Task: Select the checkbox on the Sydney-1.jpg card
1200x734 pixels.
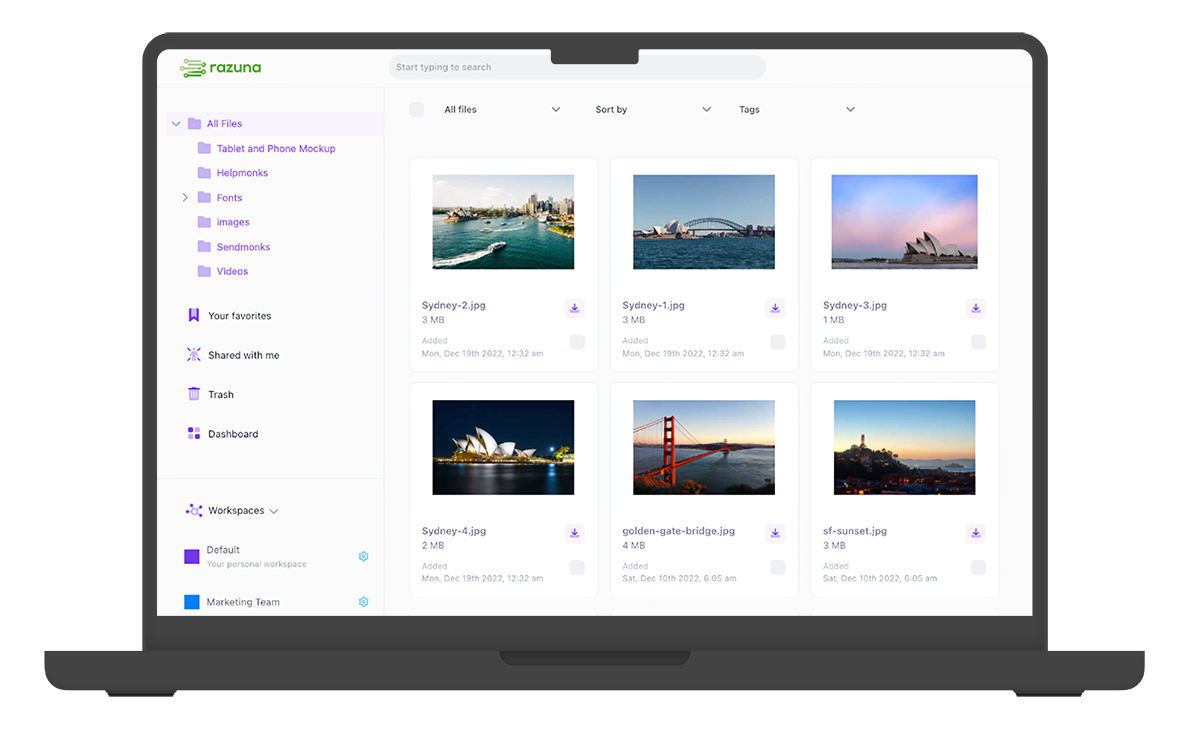Action: 778,342
